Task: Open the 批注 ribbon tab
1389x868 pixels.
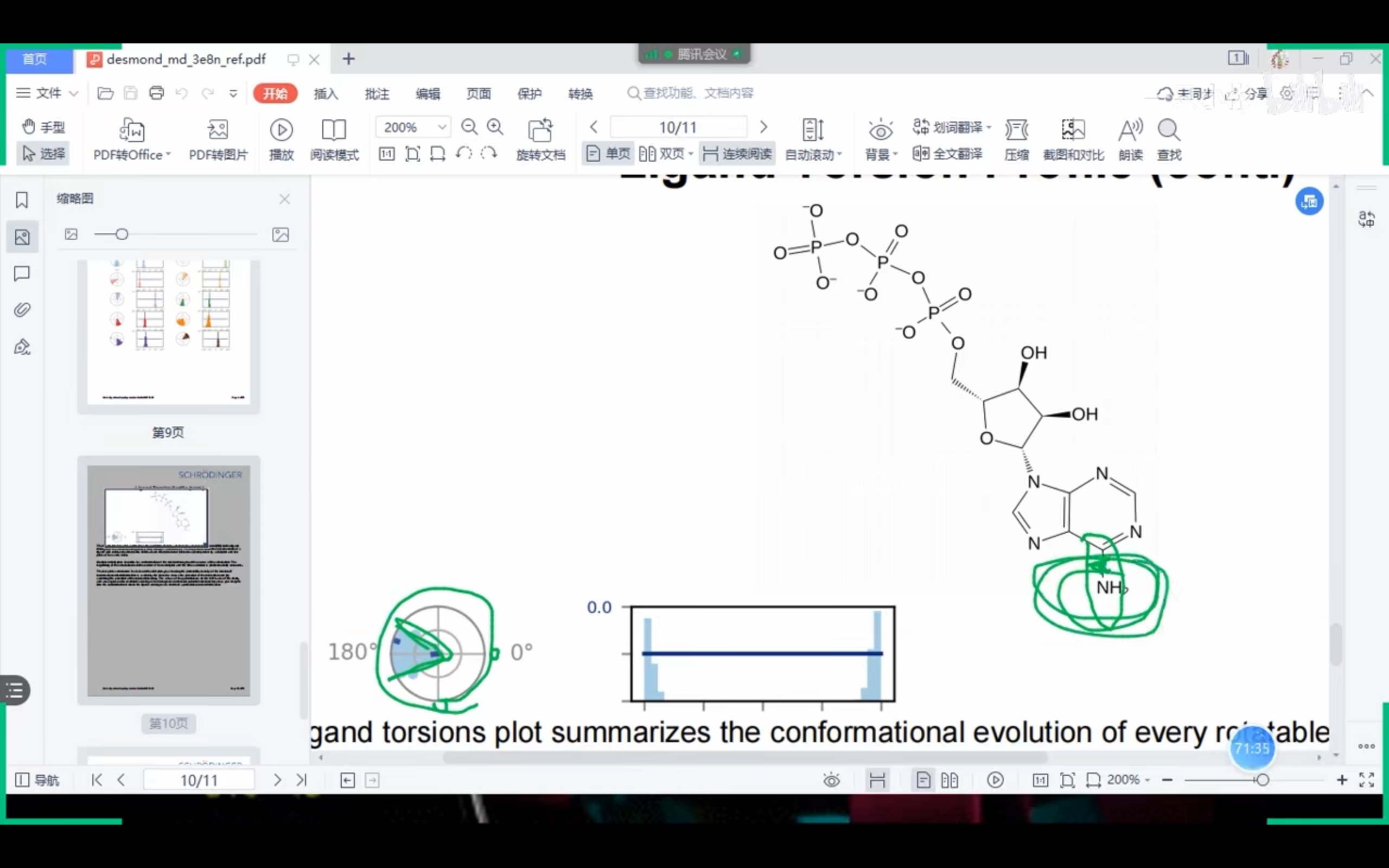Action: coord(377,93)
